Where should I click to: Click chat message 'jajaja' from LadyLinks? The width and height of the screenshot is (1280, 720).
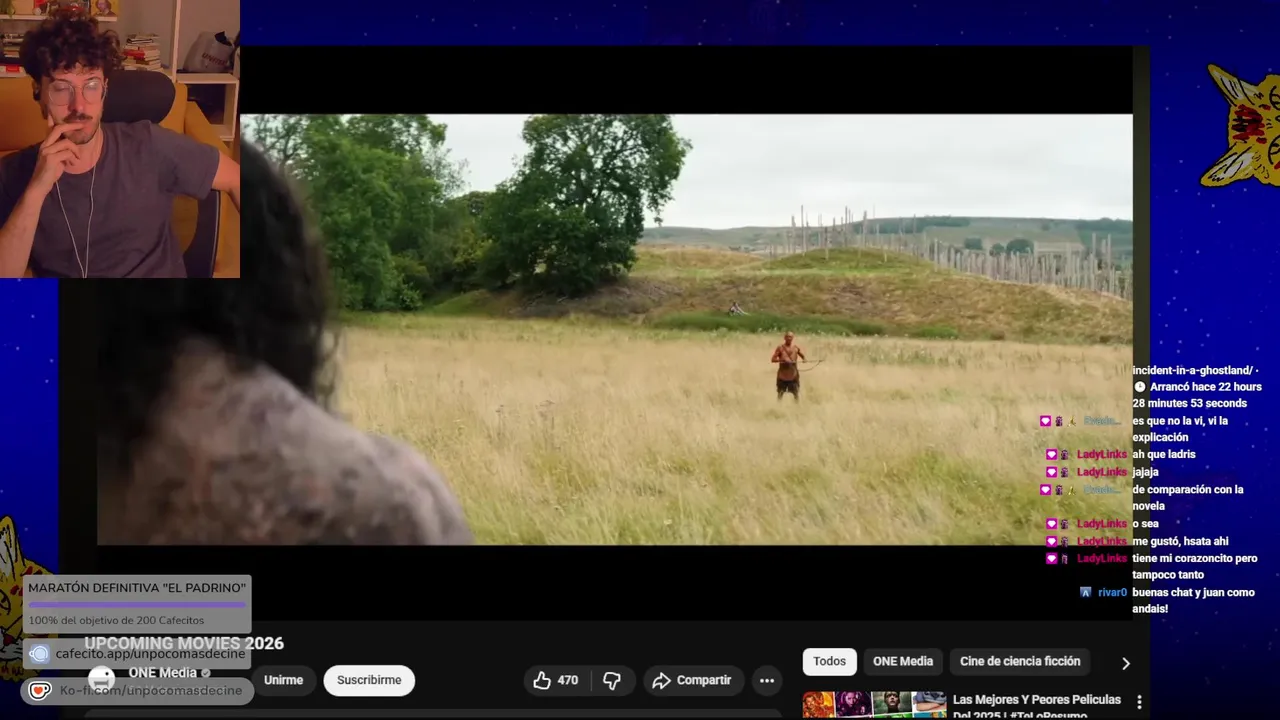[x=1145, y=472]
